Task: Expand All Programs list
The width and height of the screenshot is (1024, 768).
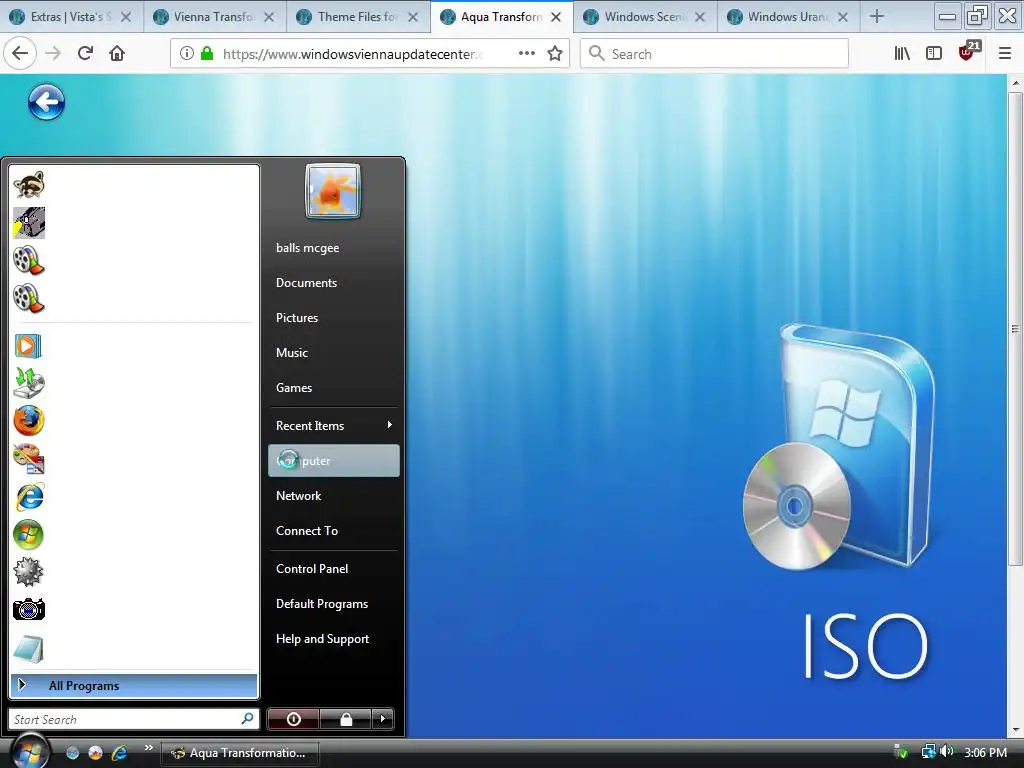Action: [134, 686]
